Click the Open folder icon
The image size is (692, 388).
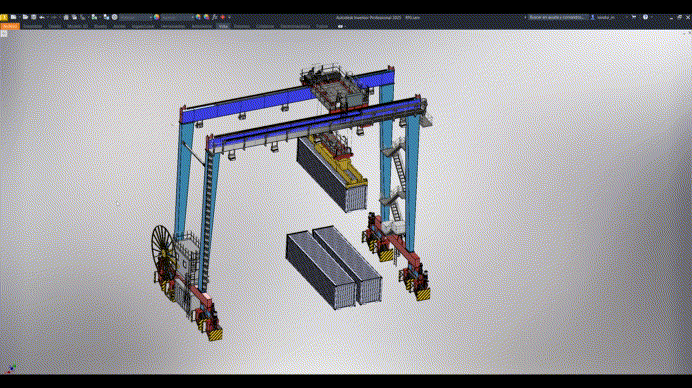click(25, 17)
